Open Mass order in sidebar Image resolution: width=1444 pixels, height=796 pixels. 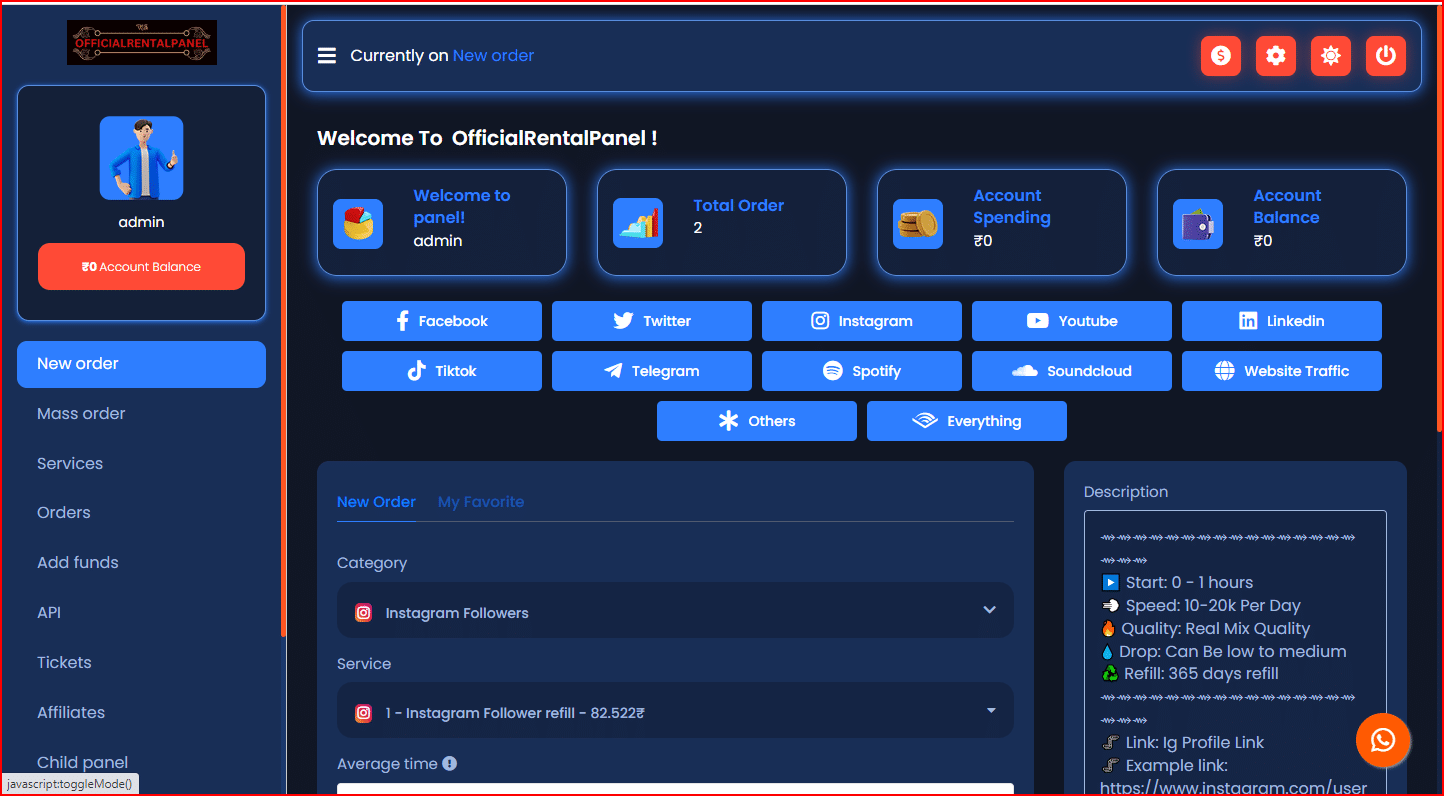tap(81, 414)
